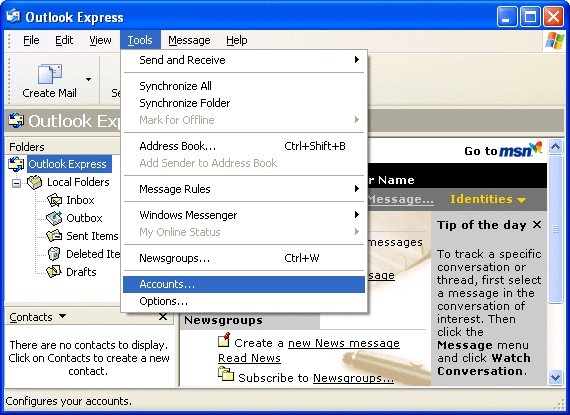Click the Subscribe to Newsgroups folder icon
This screenshot has height=415, width=570.
click(226, 374)
